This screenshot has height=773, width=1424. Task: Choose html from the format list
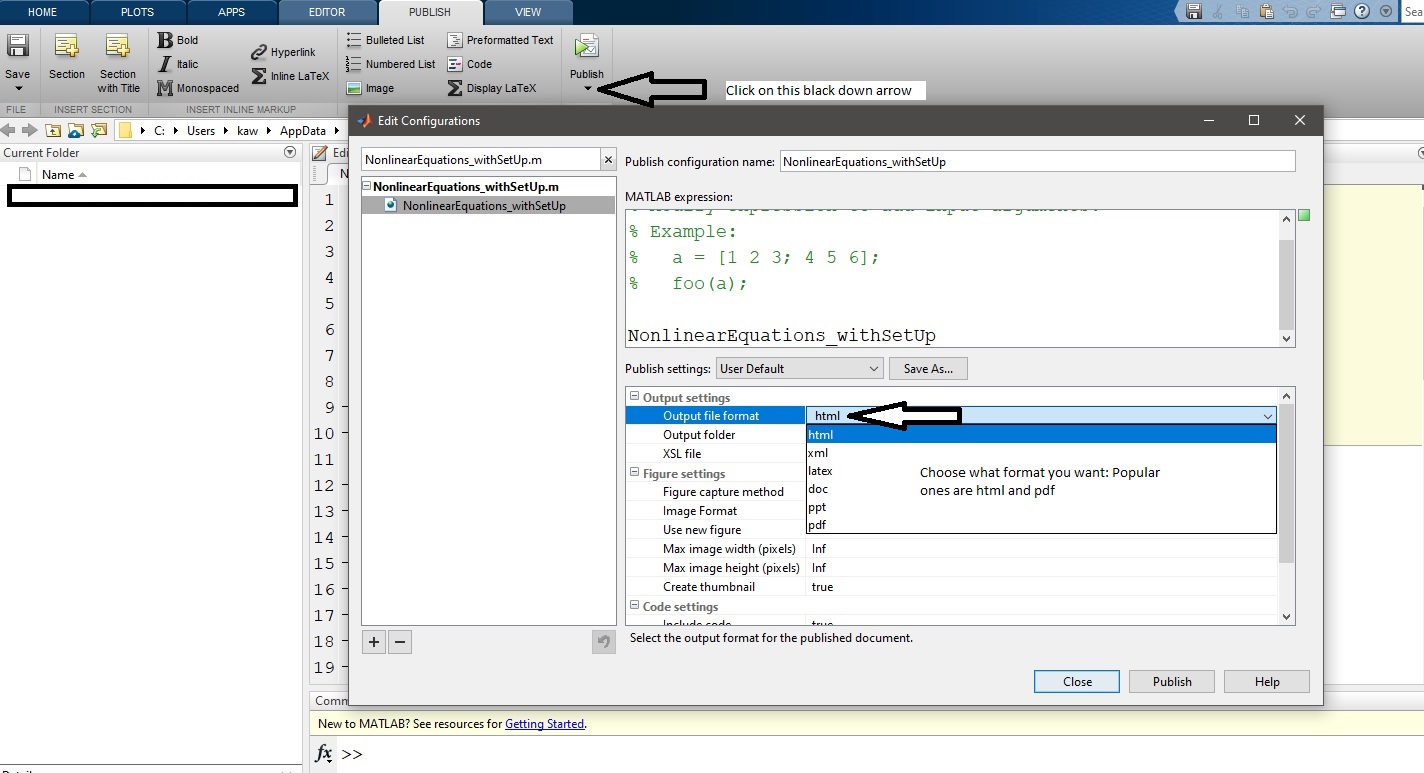click(x=1041, y=435)
